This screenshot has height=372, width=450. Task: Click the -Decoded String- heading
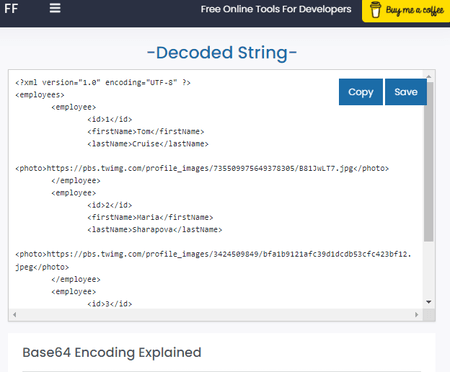click(222, 53)
